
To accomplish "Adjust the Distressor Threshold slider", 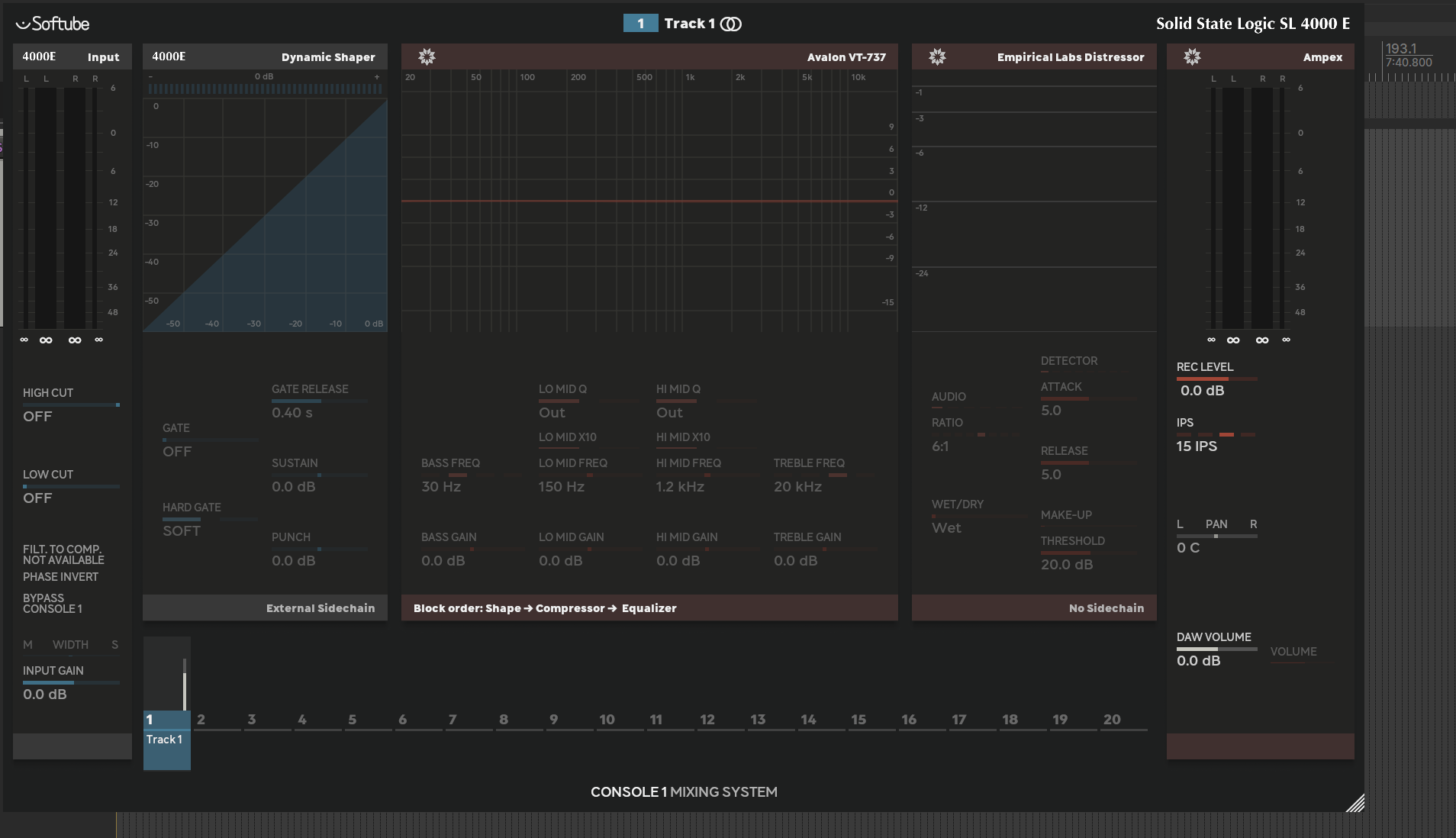I will tap(1089, 553).
